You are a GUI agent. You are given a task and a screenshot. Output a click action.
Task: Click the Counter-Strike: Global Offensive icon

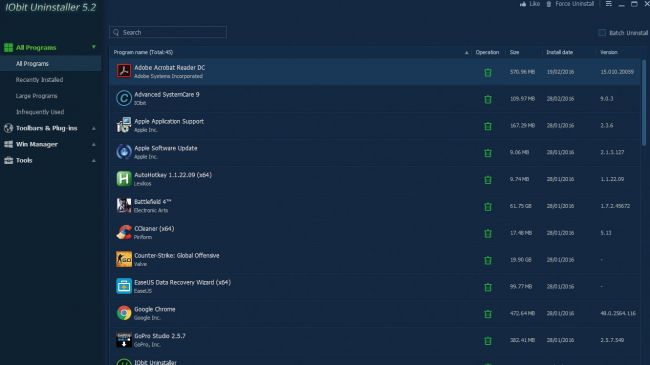[124, 259]
